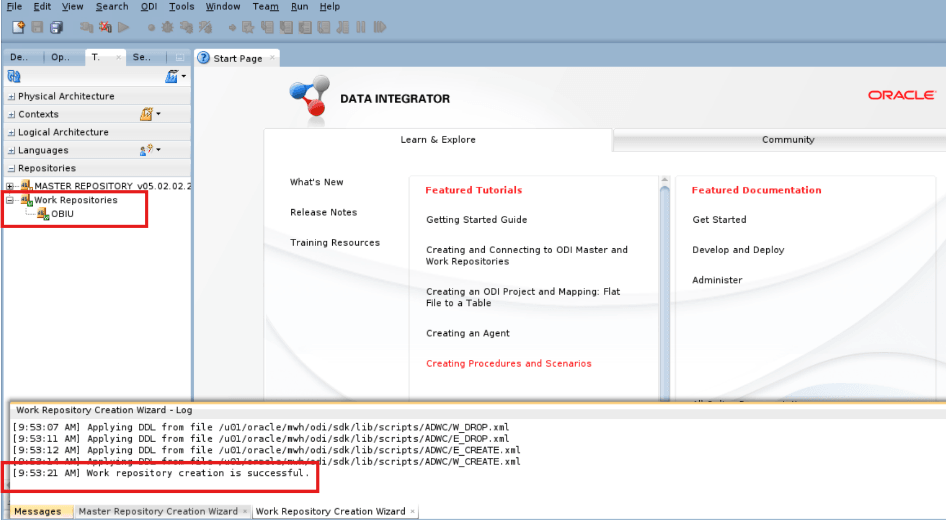Click the MASTER REPOSITORY node icon

pos(27,186)
